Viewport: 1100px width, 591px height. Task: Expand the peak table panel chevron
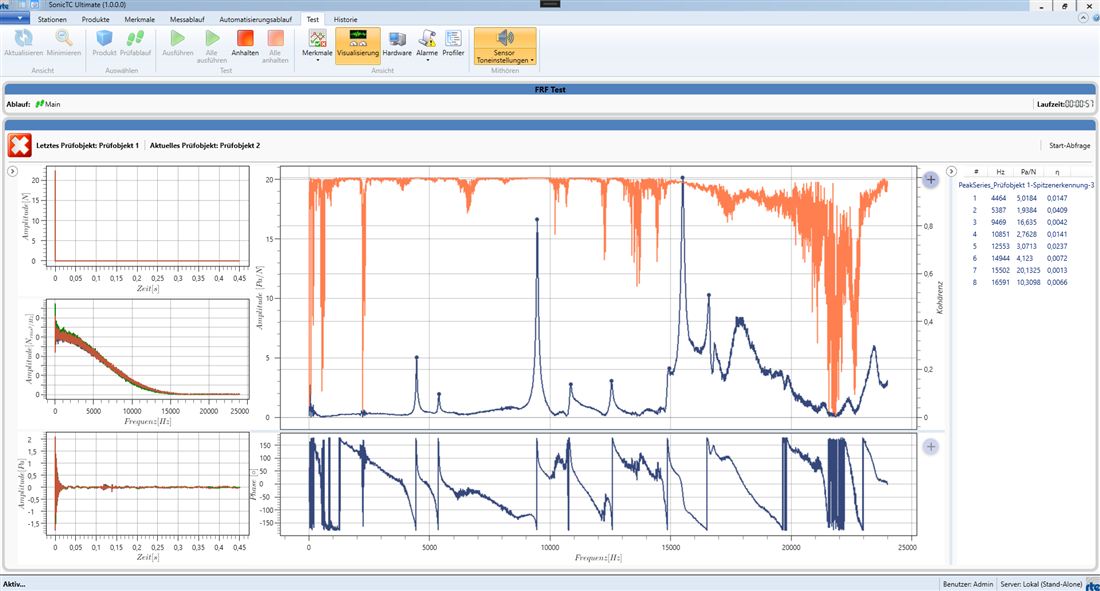pos(951,171)
